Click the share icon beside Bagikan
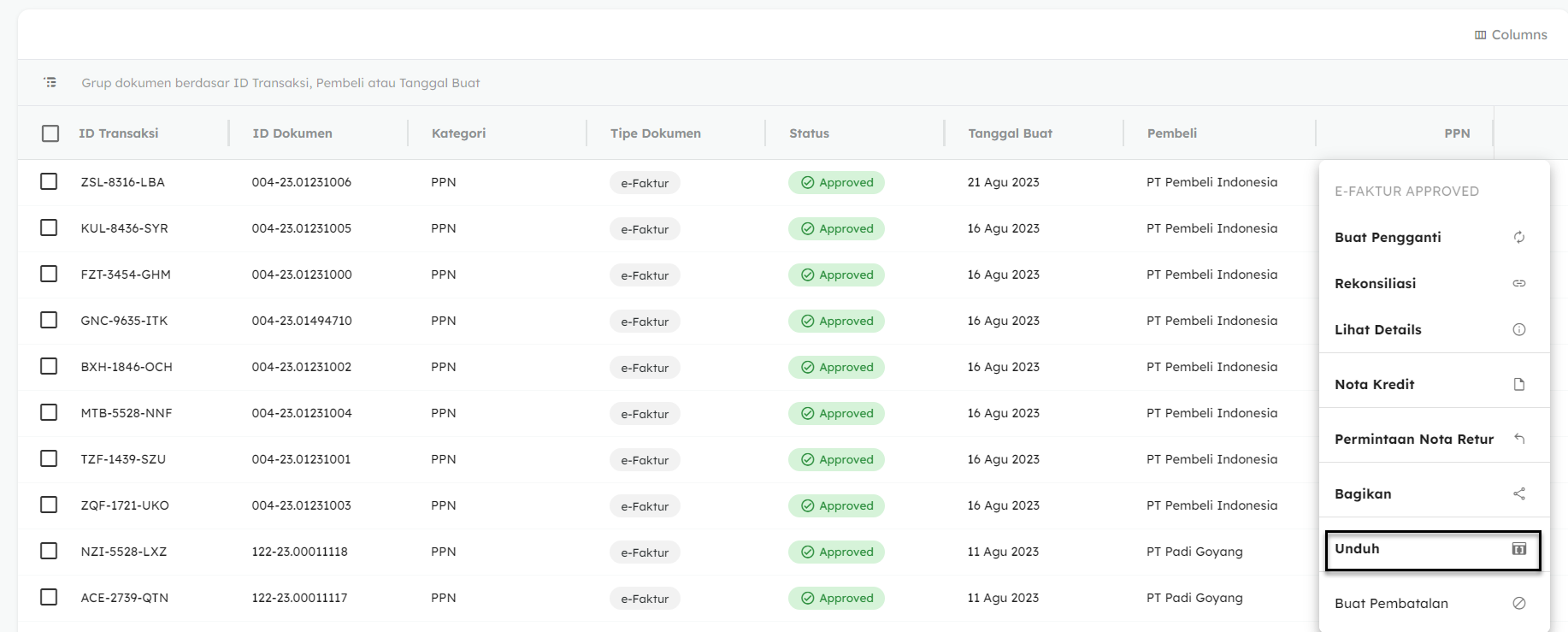1568x632 pixels. pyautogui.click(x=1518, y=494)
